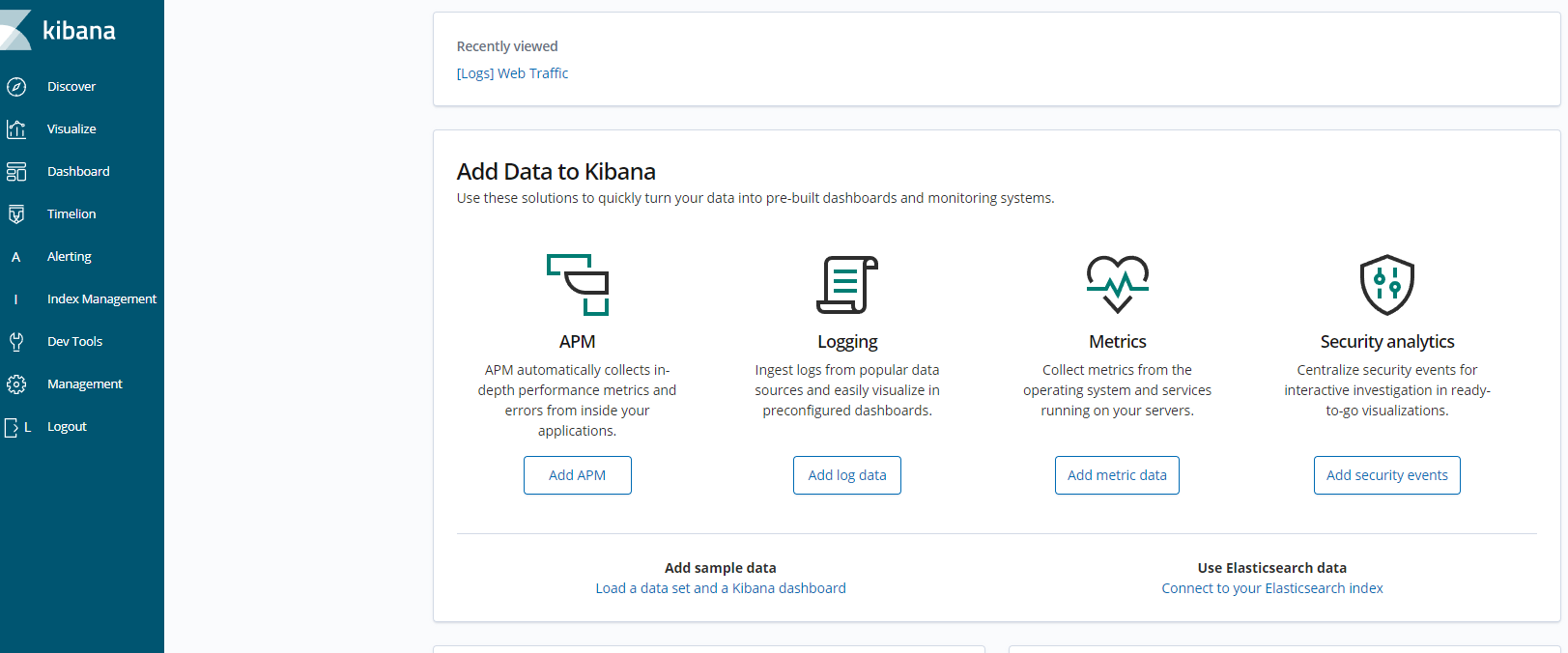The image size is (1568, 653).
Task: Click the Add metric data button
Action: 1117,475
